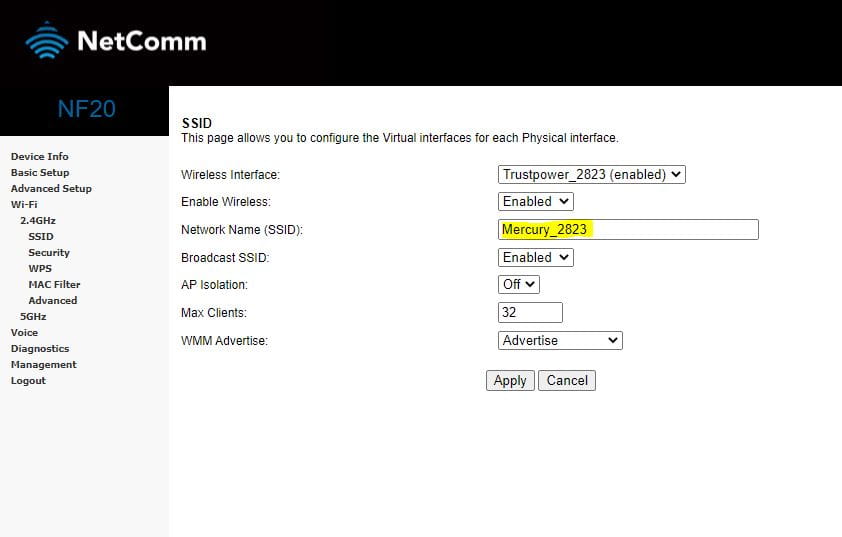
Task: Click the NetComm logo icon
Action: coord(46,41)
